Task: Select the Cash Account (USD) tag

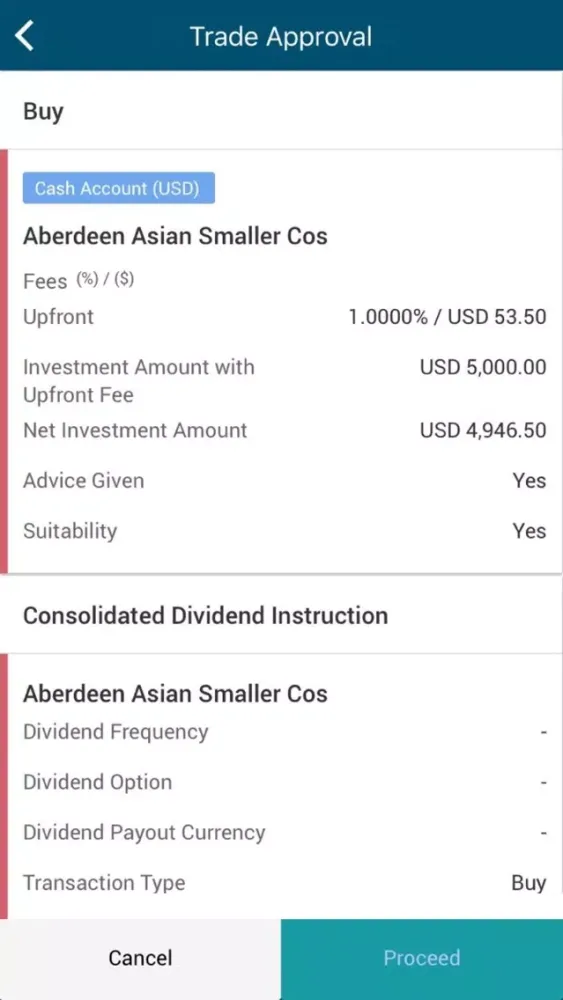Action: coord(119,188)
